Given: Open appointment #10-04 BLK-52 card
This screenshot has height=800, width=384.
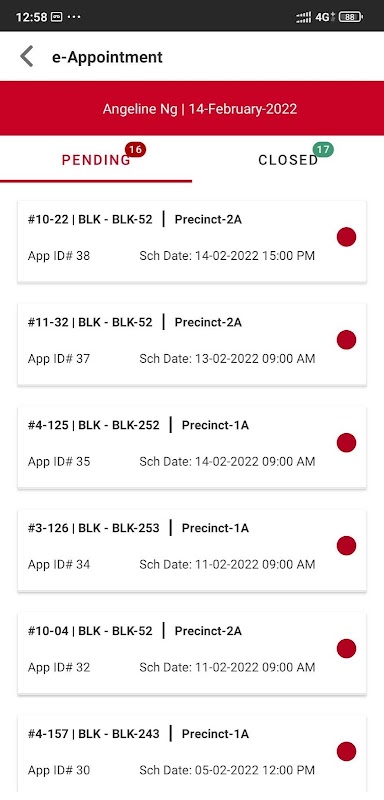Looking at the screenshot, I should click(192, 653).
